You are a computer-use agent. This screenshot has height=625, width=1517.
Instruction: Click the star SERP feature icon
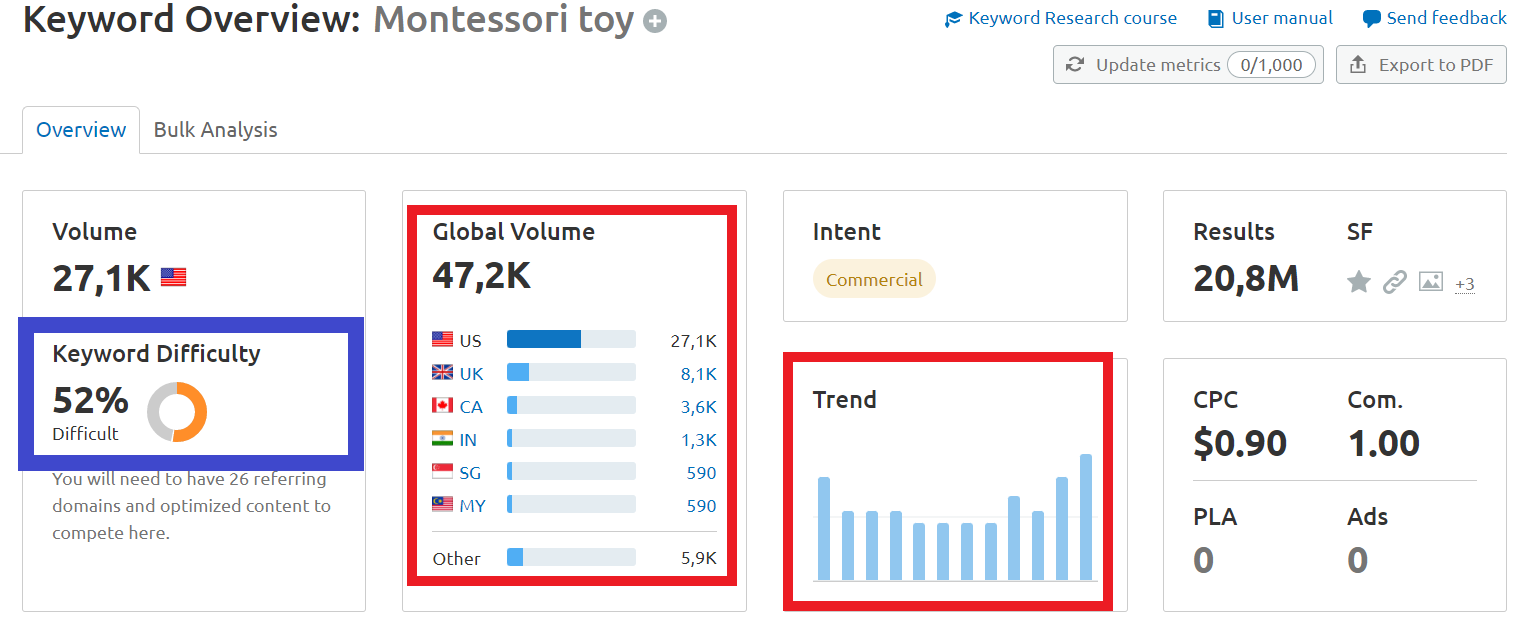[x=1358, y=283]
